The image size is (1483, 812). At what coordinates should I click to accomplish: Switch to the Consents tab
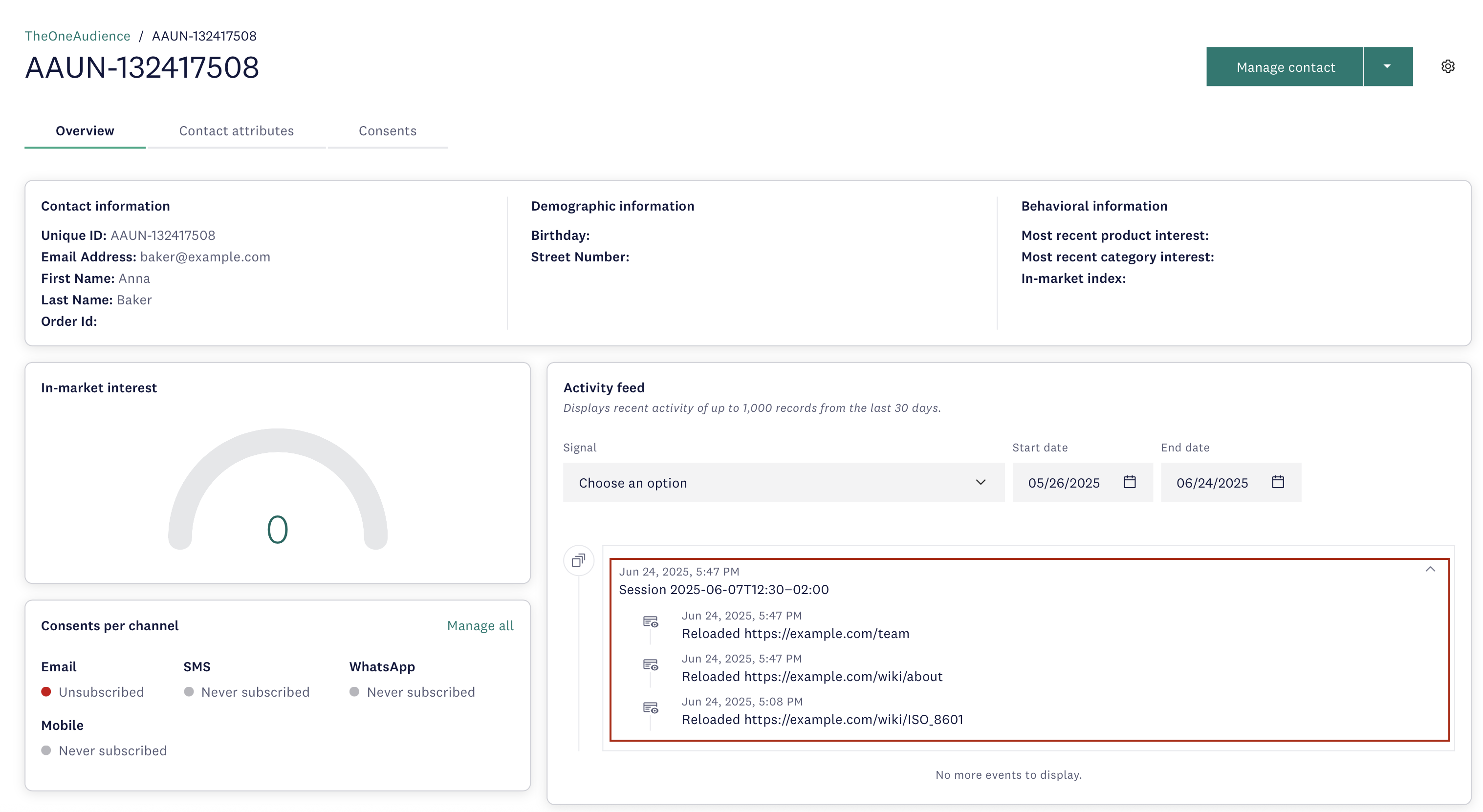[x=388, y=130]
